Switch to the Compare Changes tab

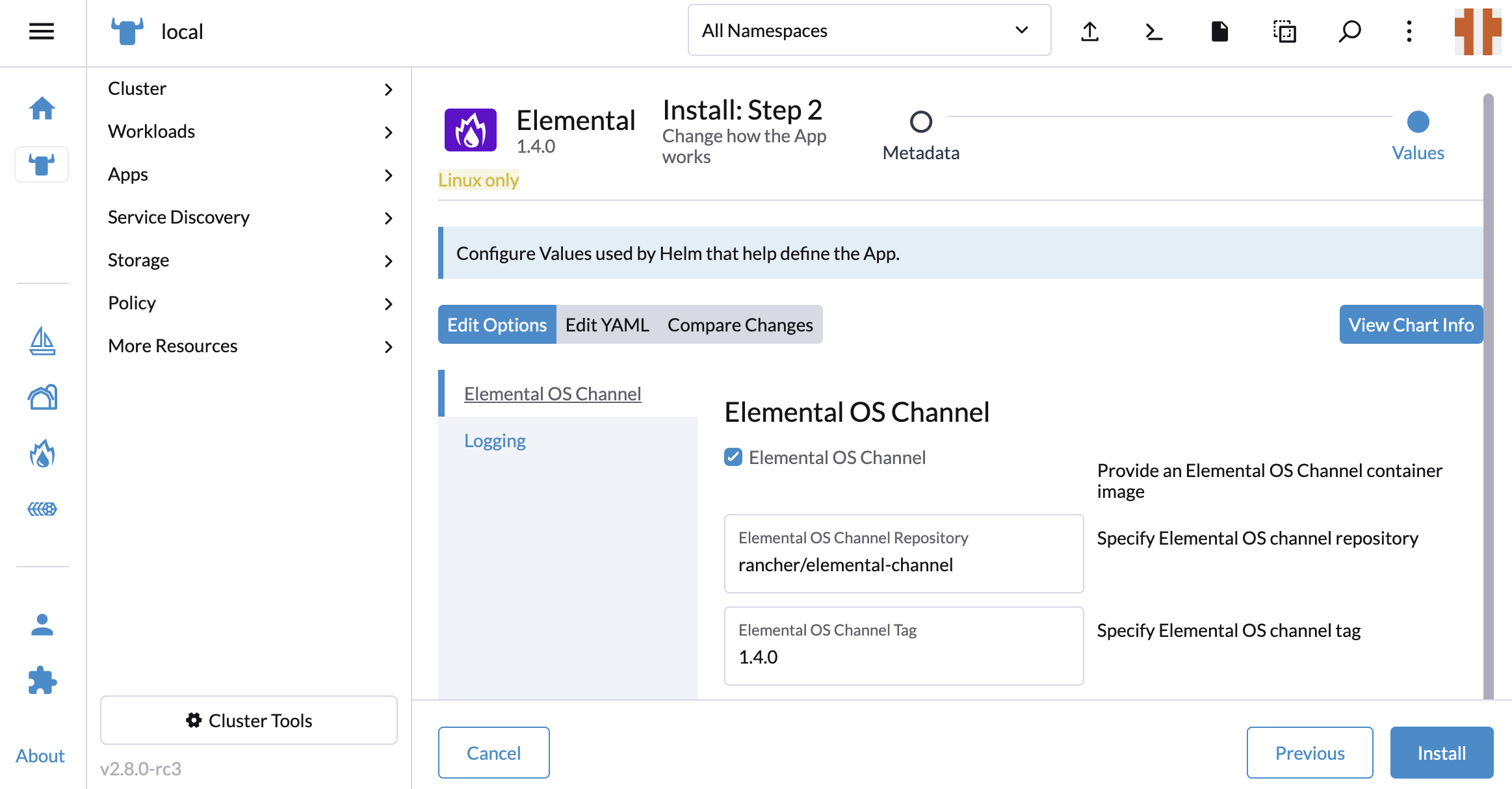coord(740,324)
